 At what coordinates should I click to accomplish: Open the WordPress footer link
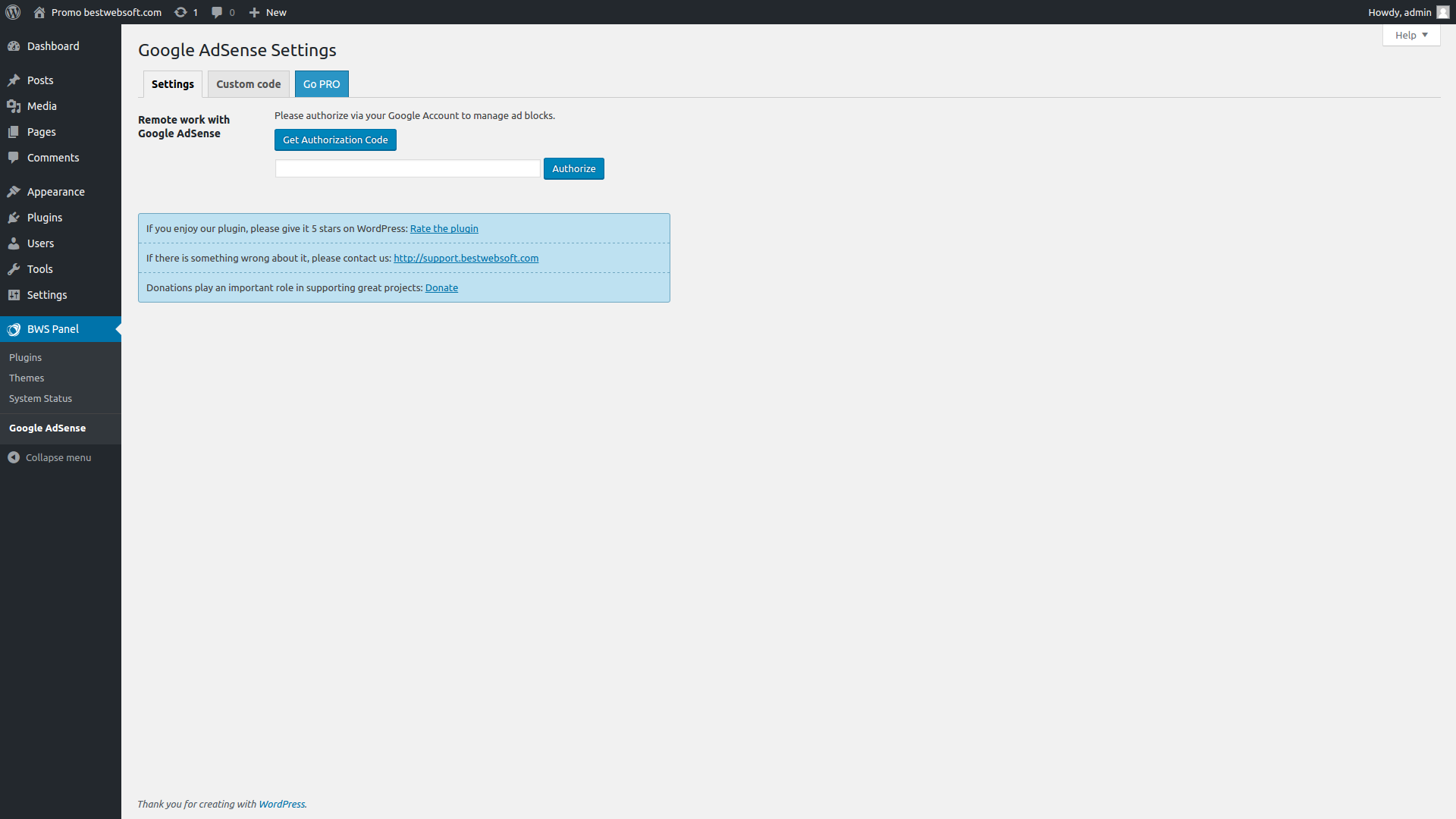pos(281,804)
